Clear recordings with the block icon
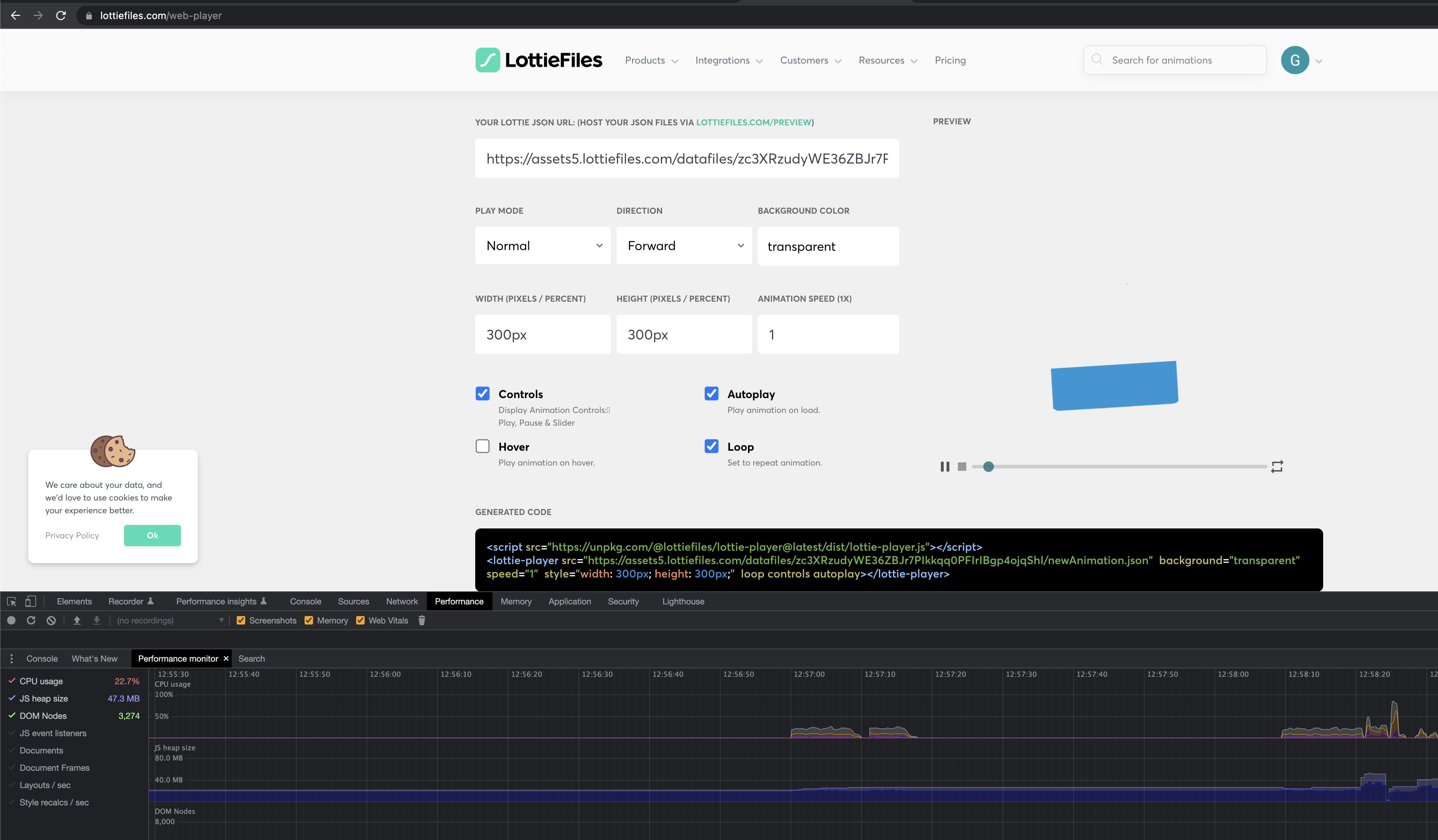Screen dimensions: 1438x840 (51, 620)
